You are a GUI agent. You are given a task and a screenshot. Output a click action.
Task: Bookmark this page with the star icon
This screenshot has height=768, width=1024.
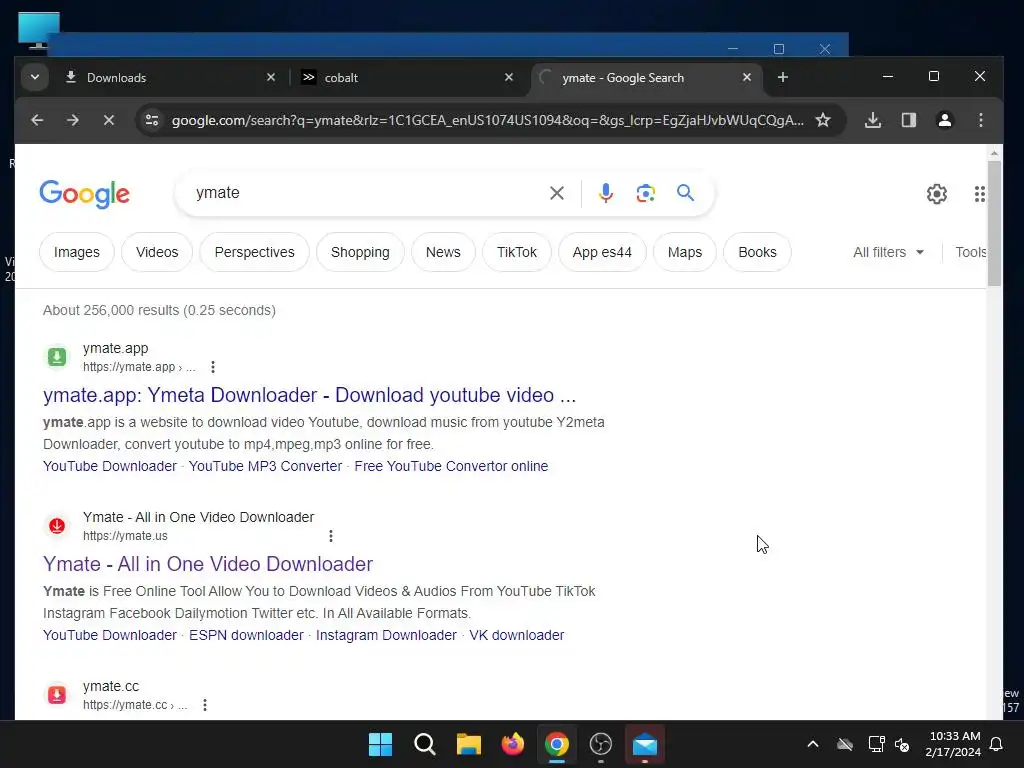point(823,120)
